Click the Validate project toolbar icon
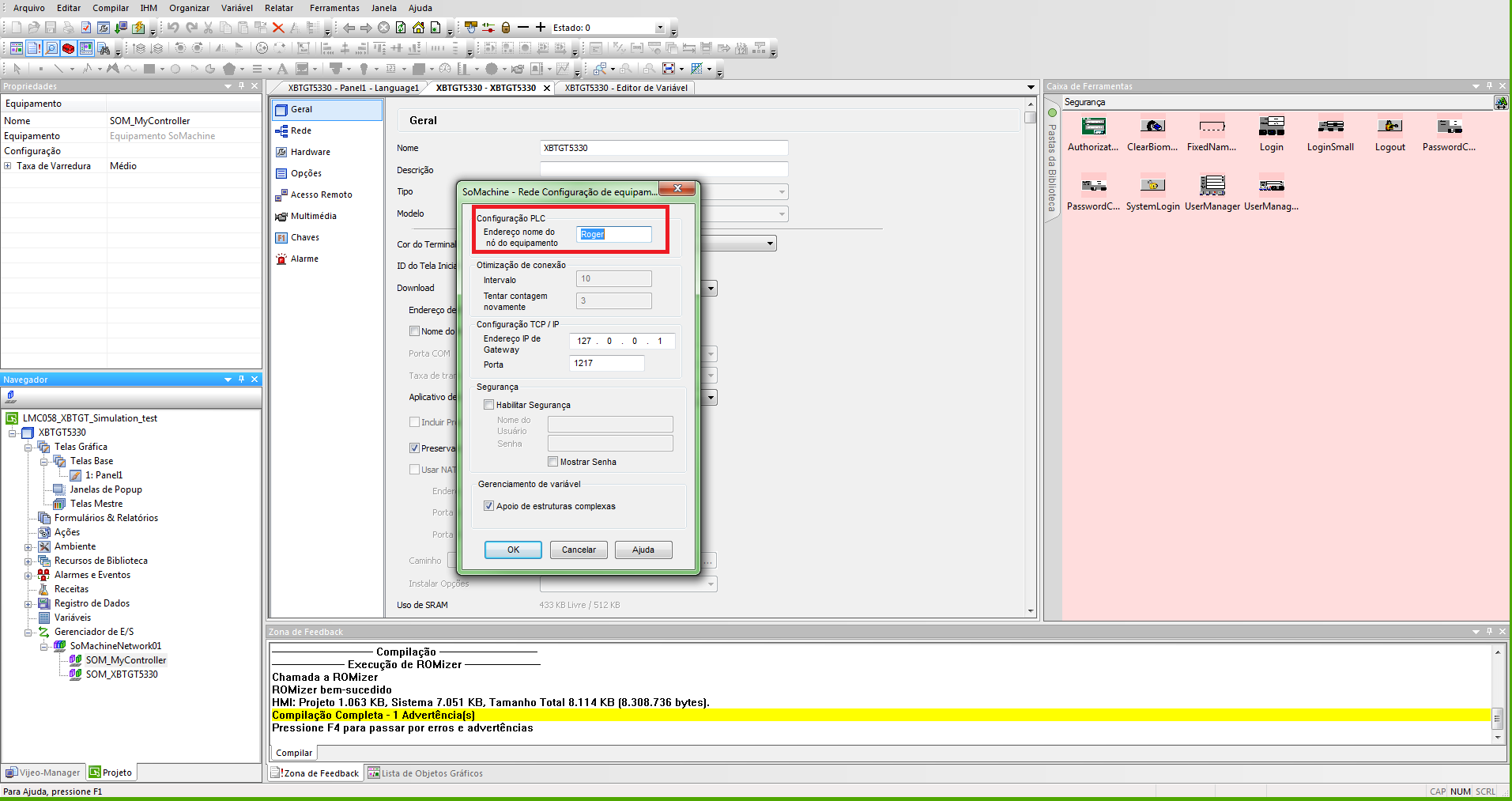The image size is (1512, 801). point(86,28)
